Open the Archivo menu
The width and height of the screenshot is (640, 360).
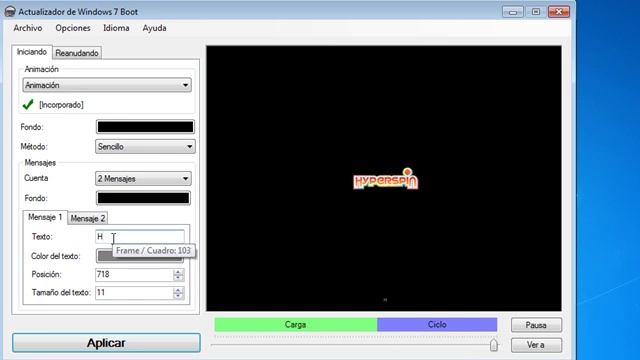(28, 28)
